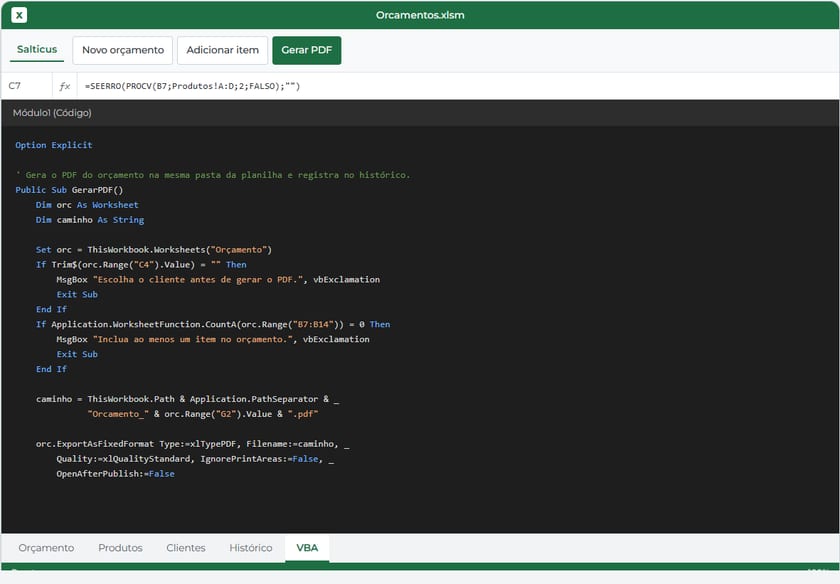840x584 pixels.
Task: Switch to the Orçamento sheet tab
Action: (x=46, y=548)
